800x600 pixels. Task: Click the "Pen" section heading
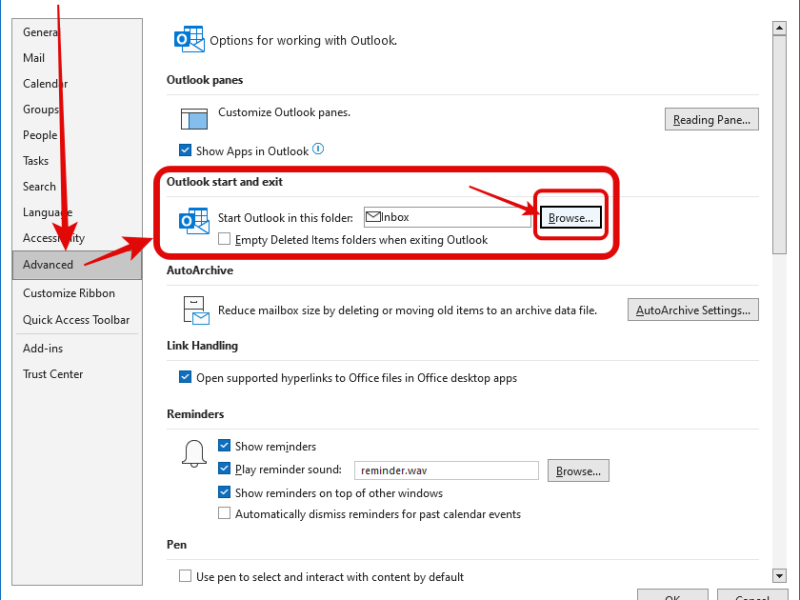[177, 545]
